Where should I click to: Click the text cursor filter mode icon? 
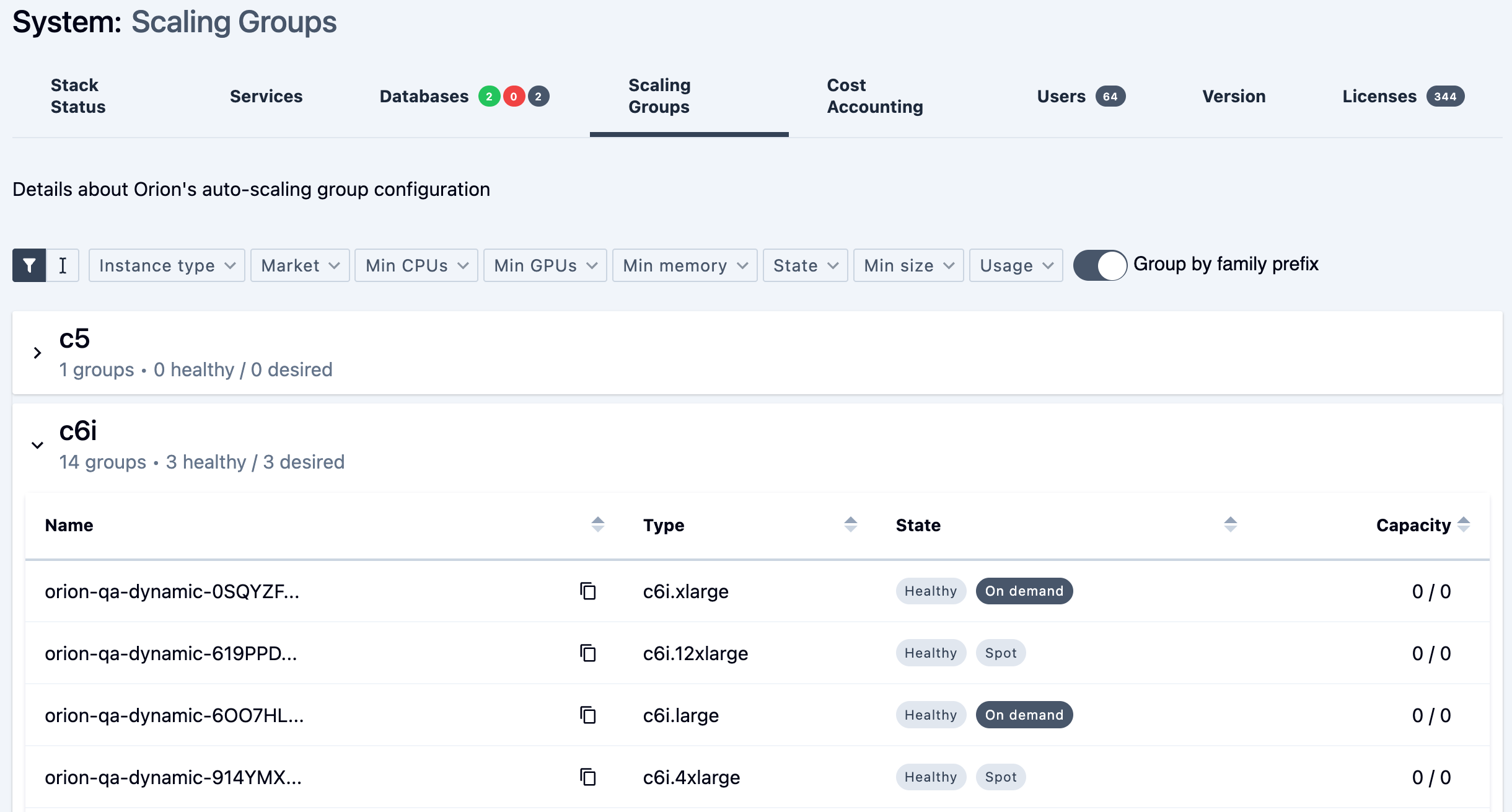coord(63,265)
